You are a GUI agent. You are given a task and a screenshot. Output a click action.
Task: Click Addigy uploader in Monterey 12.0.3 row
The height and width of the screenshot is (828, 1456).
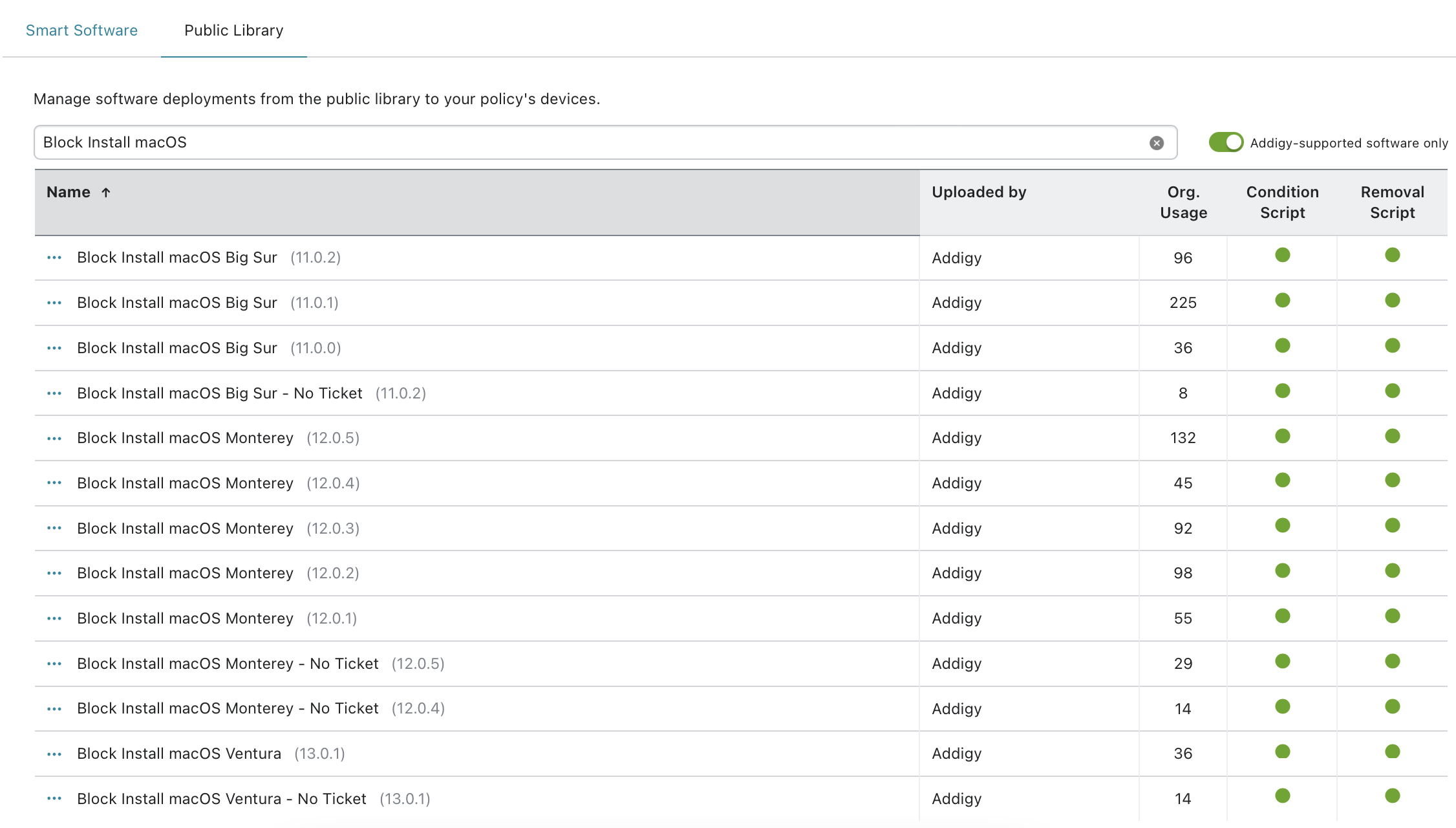(956, 528)
